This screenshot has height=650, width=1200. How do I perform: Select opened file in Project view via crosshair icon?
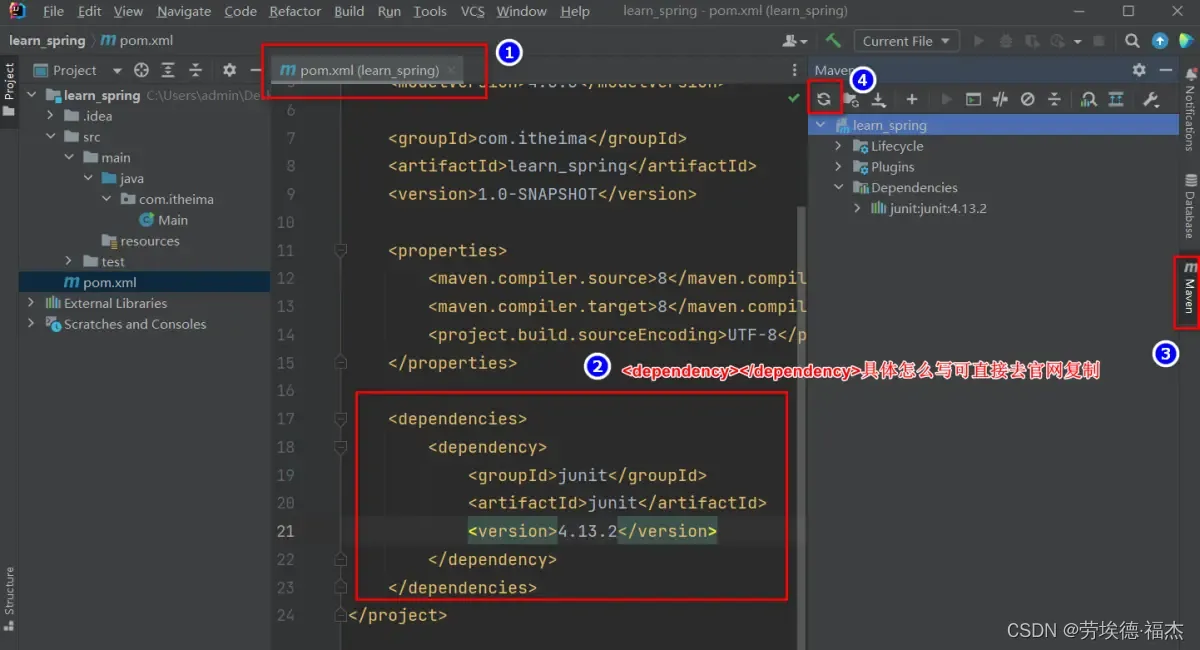(x=141, y=70)
